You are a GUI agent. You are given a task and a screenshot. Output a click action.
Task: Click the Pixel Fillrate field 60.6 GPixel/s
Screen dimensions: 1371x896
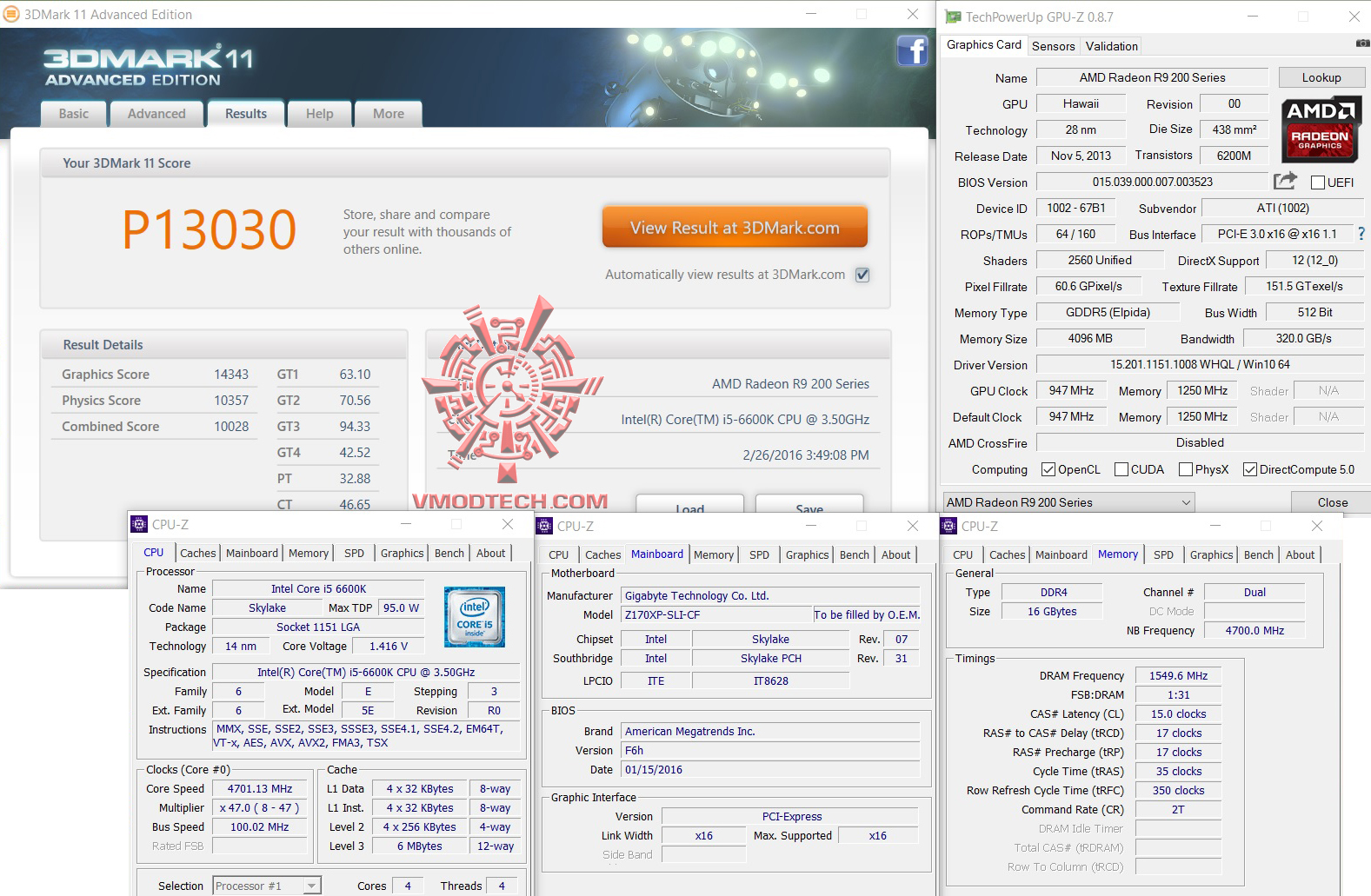click(x=1088, y=286)
